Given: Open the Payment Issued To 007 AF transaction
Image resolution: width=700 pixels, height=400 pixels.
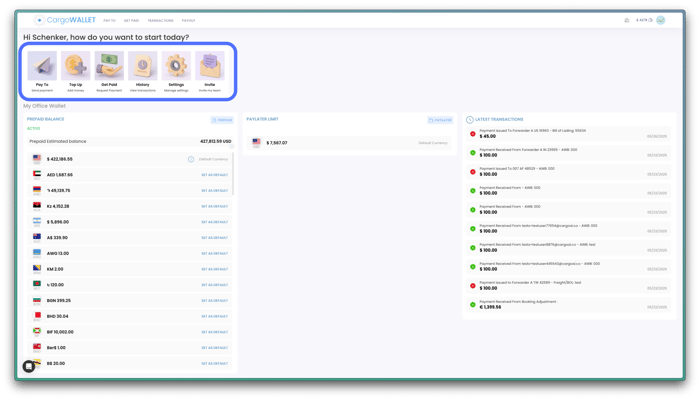Looking at the screenshot, I should click(x=568, y=172).
